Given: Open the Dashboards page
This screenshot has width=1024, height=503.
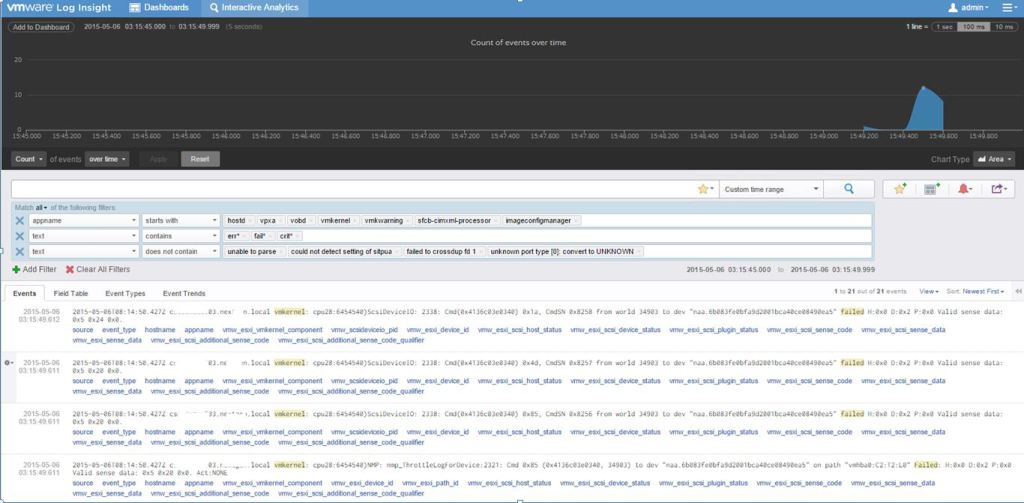Looking at the screenshot, I should click(159, 8).
